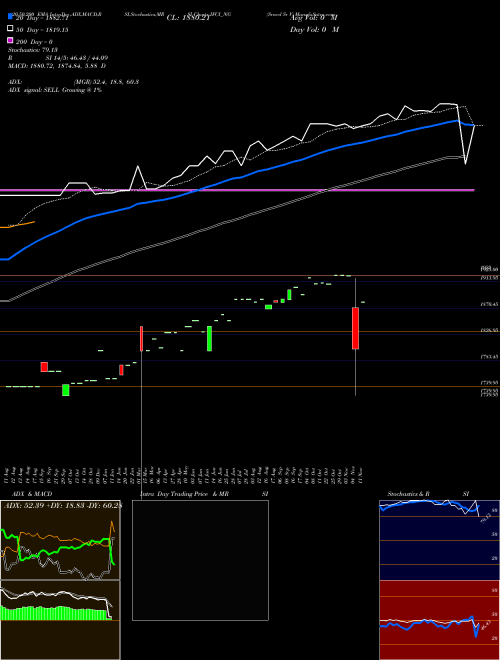Click the magenta 200 Day horizontal line
500x660 pixels.
pyautogui.click(x=237, y=190)
